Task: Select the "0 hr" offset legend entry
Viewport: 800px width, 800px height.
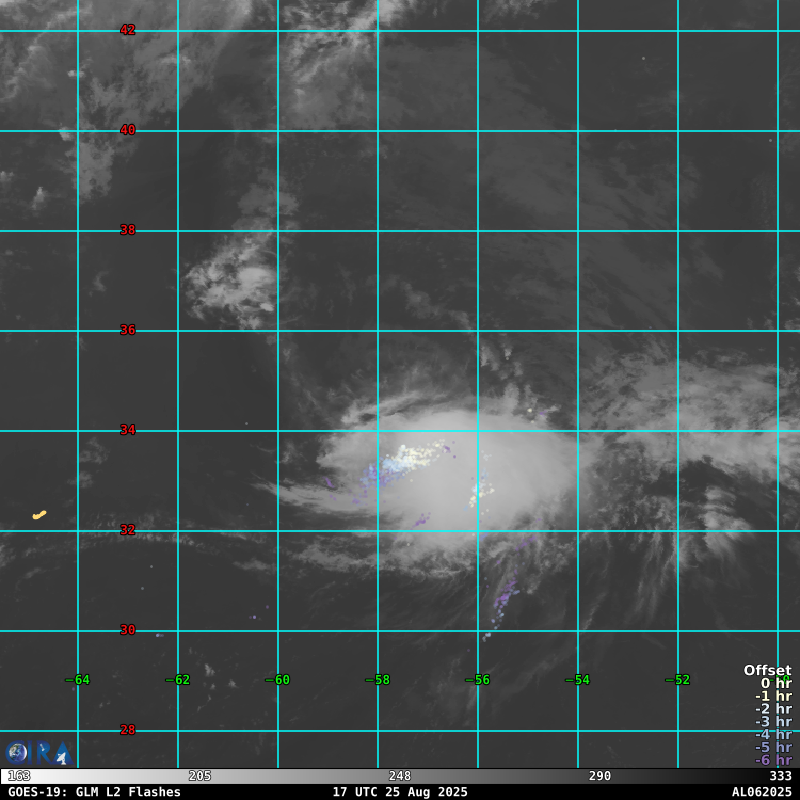Action: 775,683
